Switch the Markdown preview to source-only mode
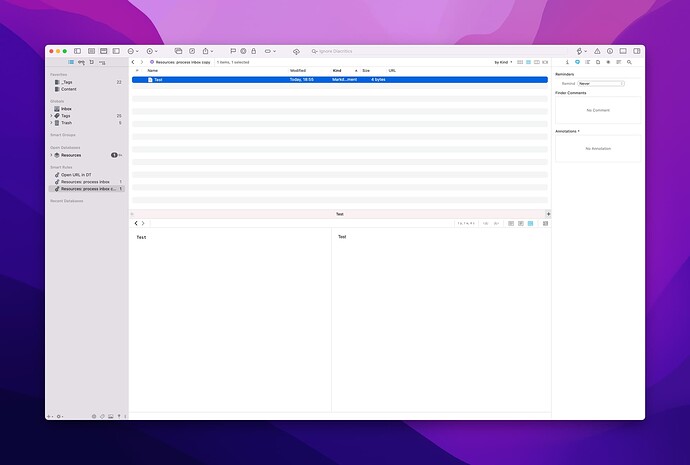This screenshot has height=465, width=690. (x=511, y=223)
